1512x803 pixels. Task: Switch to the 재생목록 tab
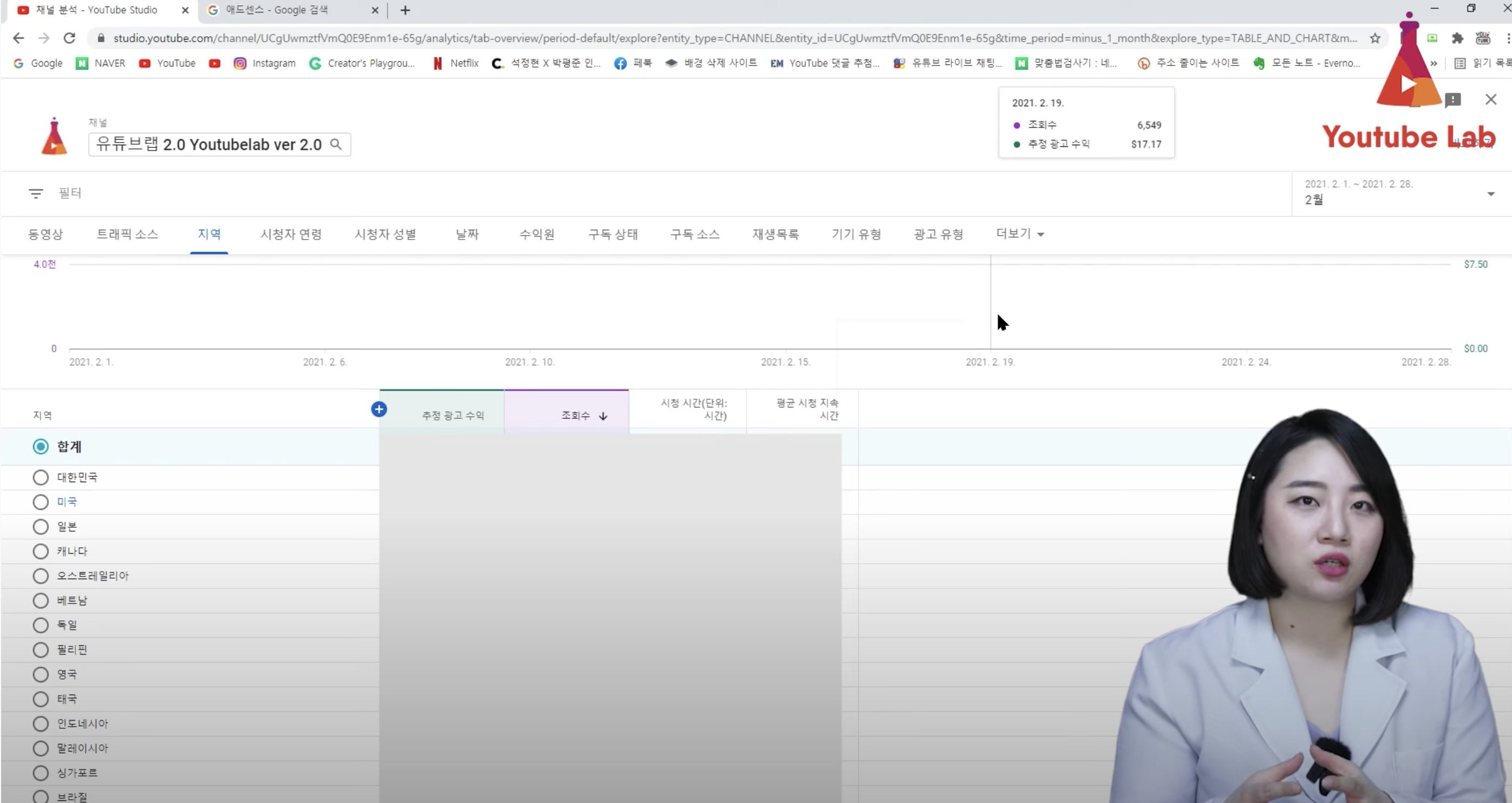tap(775, 235)
